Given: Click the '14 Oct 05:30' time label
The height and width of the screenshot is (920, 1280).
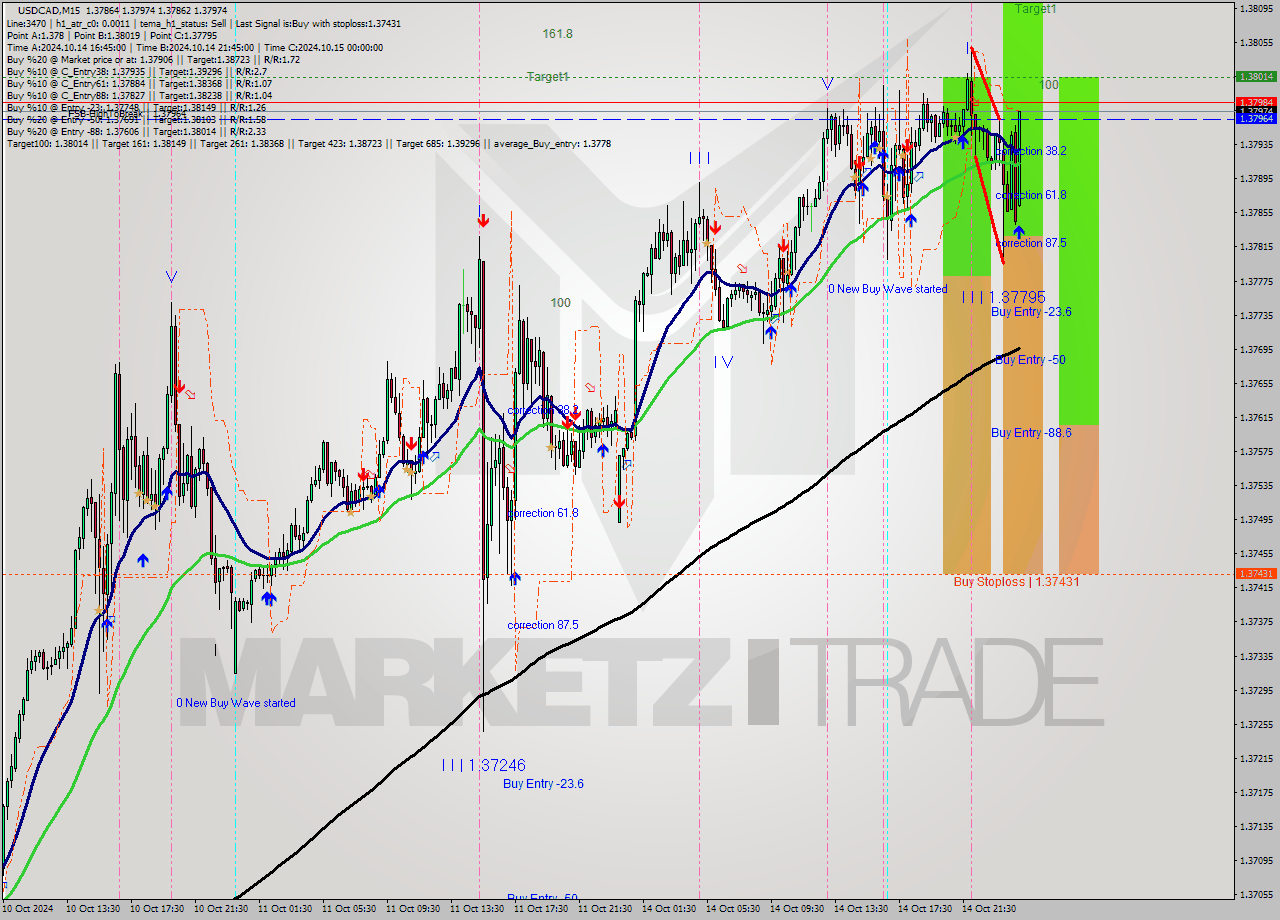Looking at the screenshot, I should [734, 909].
